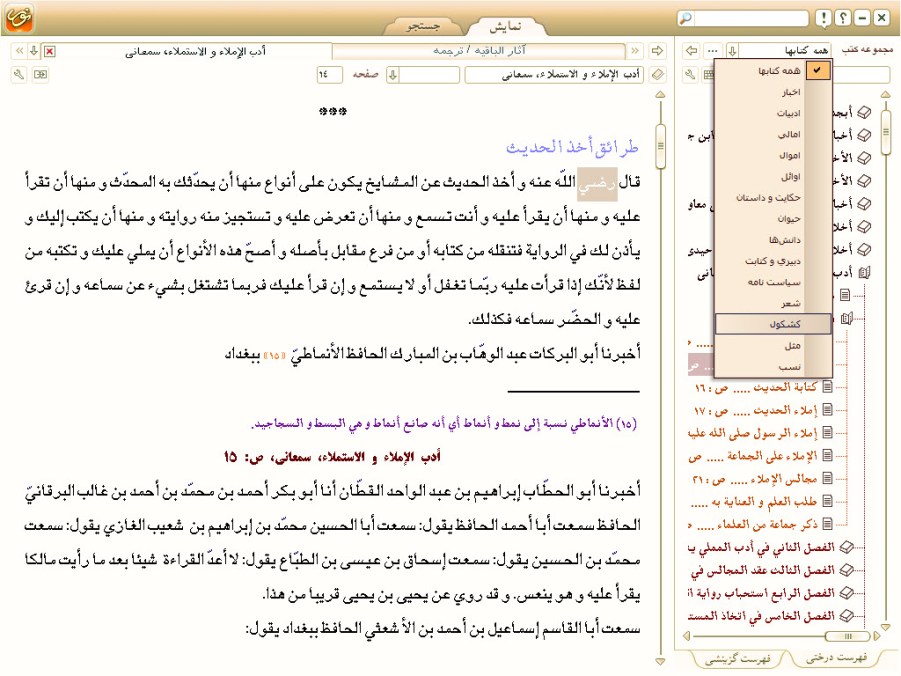Open the book collection dropdown arrow

[x=732, y=51]
